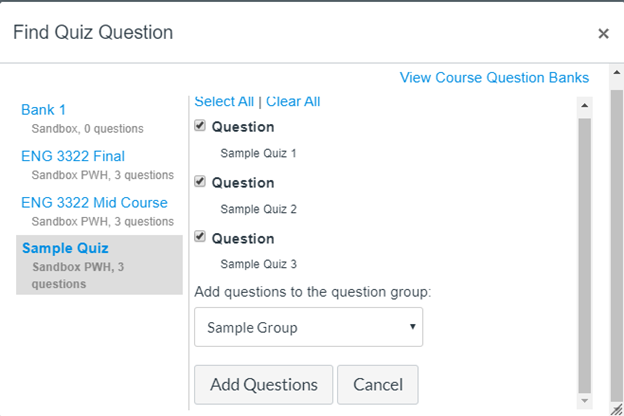Click the dialog resize handle corner
Image resolution: width=624 pixels, height=416 pixels.
point(617,409)
